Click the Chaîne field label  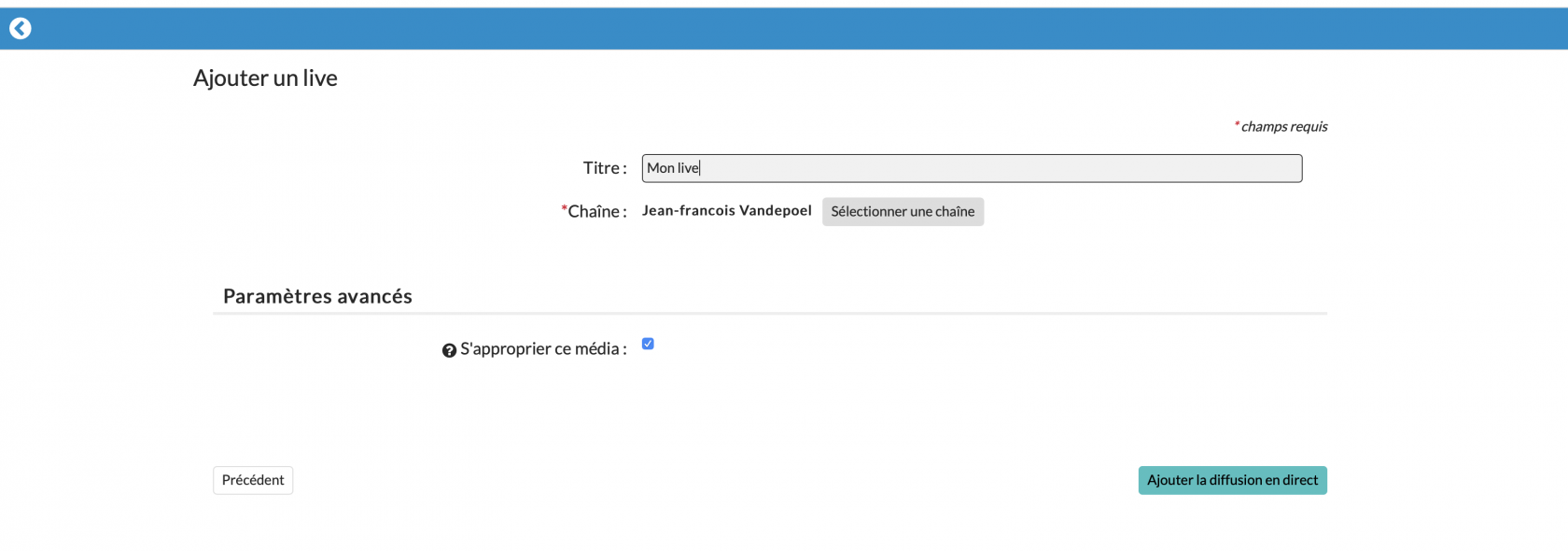click(597, 212)
